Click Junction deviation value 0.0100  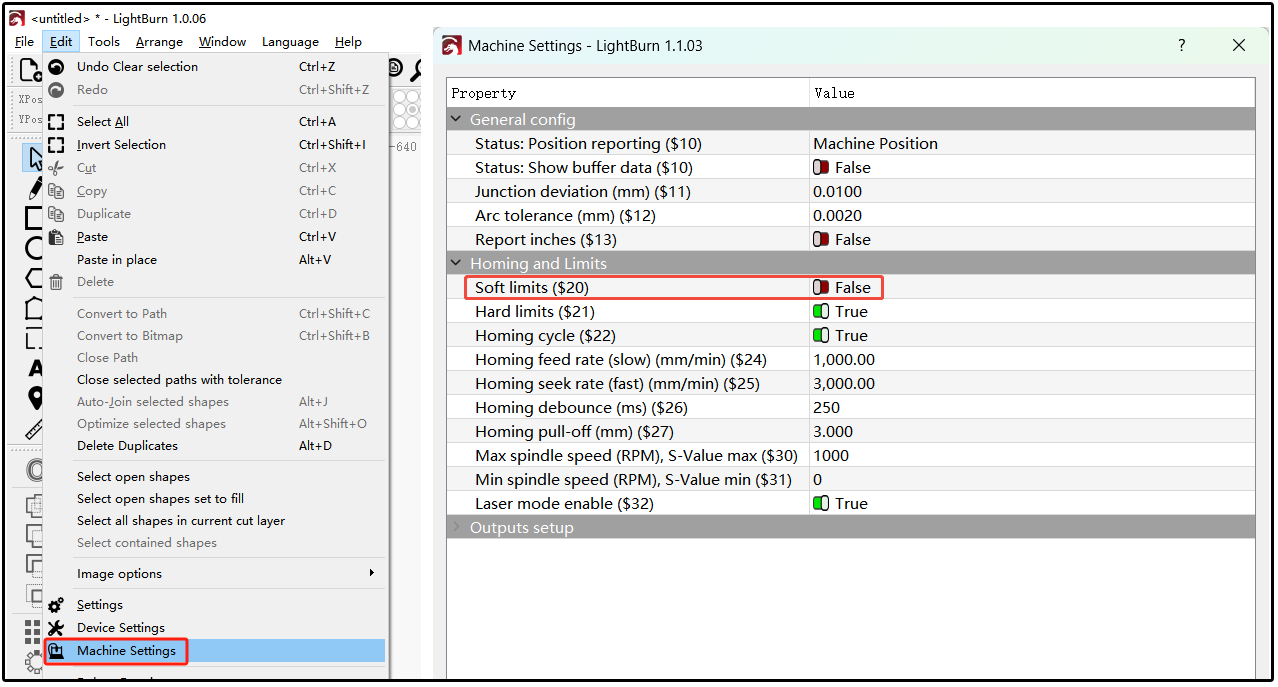pos(1032,192)
